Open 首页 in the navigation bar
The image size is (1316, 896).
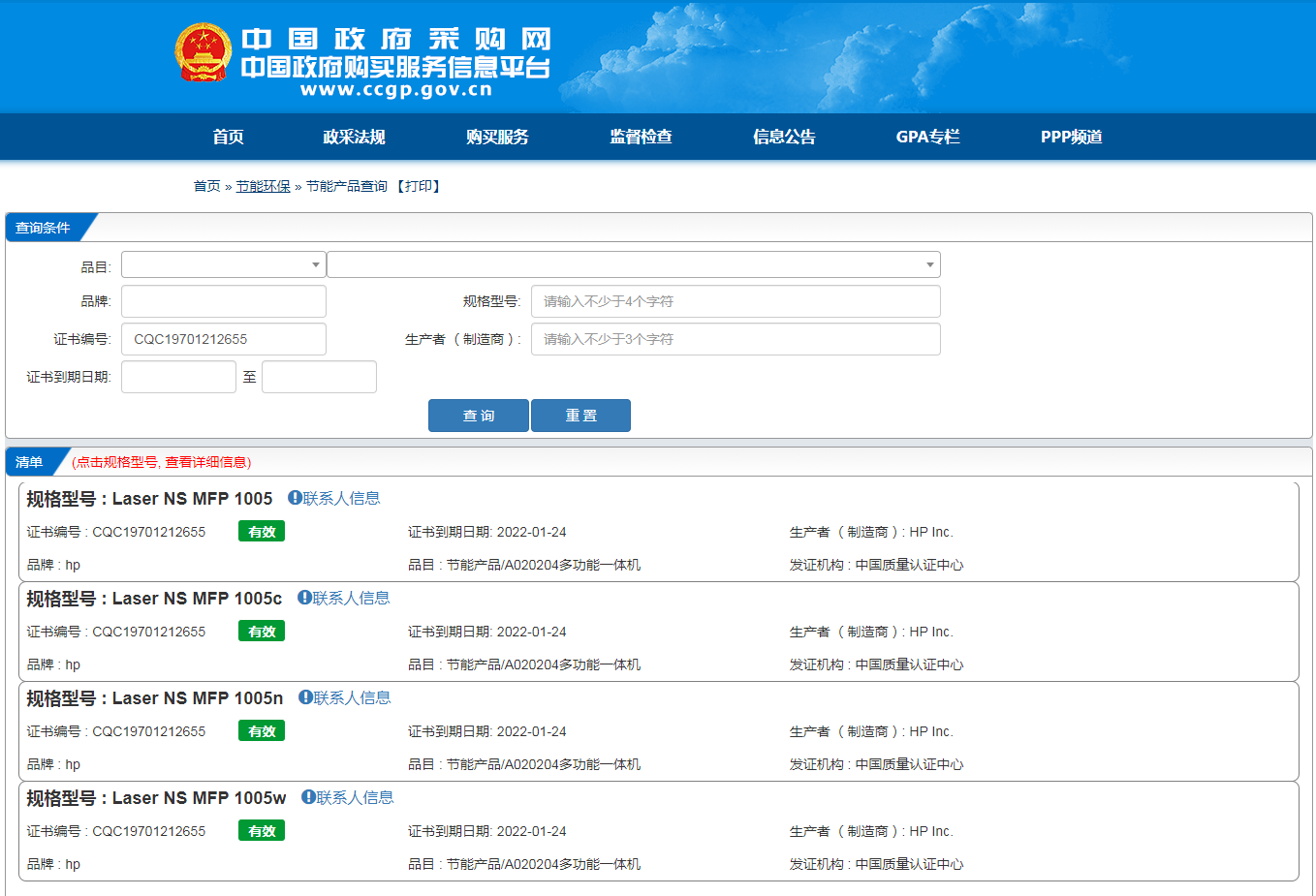click(x=228, y=137)
